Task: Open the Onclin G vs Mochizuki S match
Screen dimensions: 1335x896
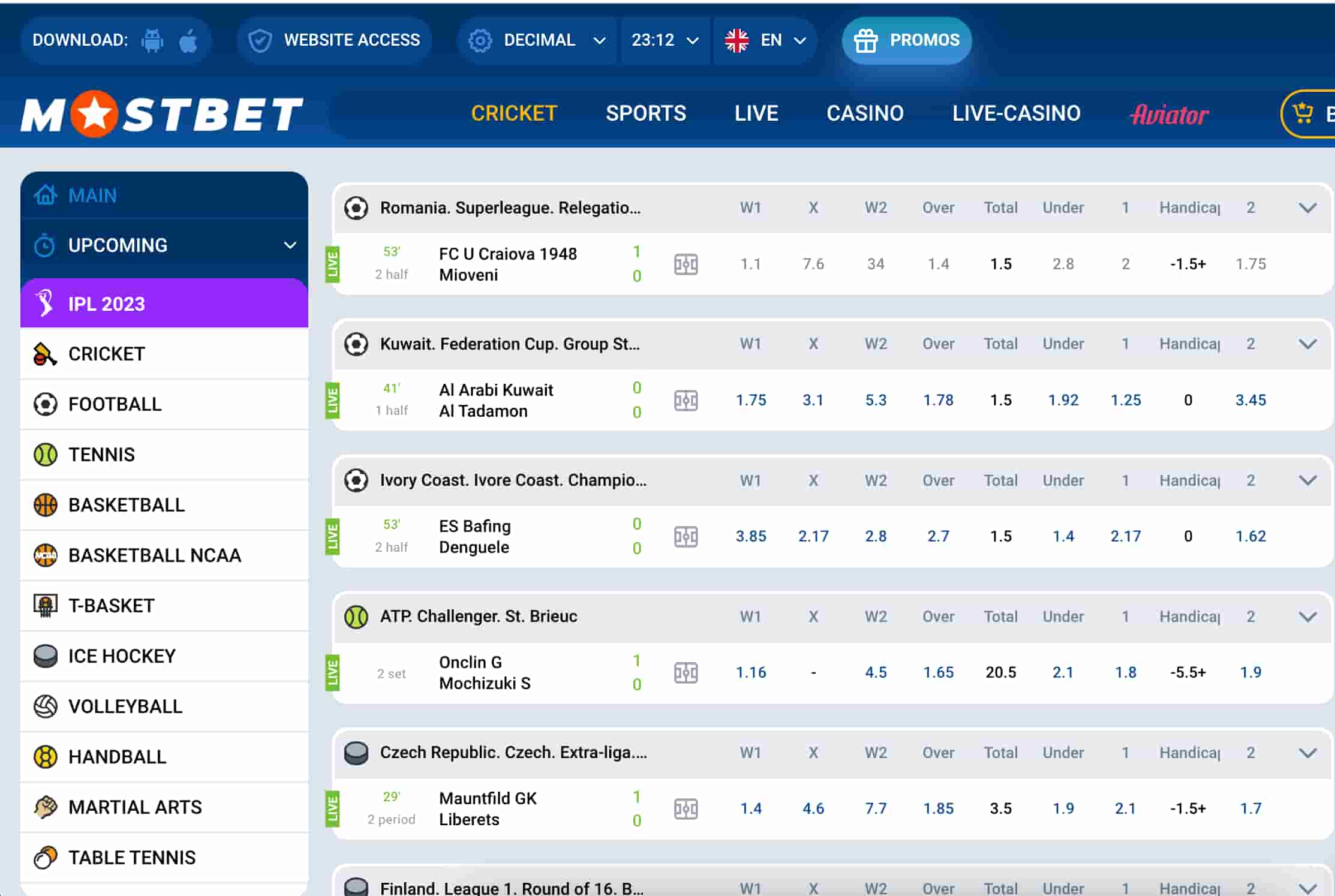Action: click(485, 673)
